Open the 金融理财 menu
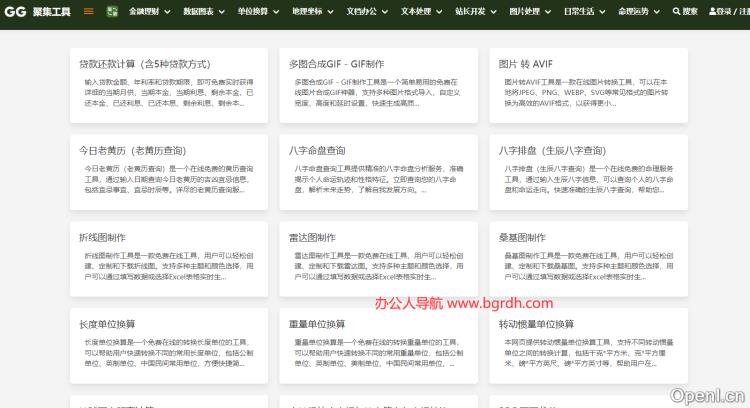The height and width of the screenshot is (408, 750). (143, 11)
